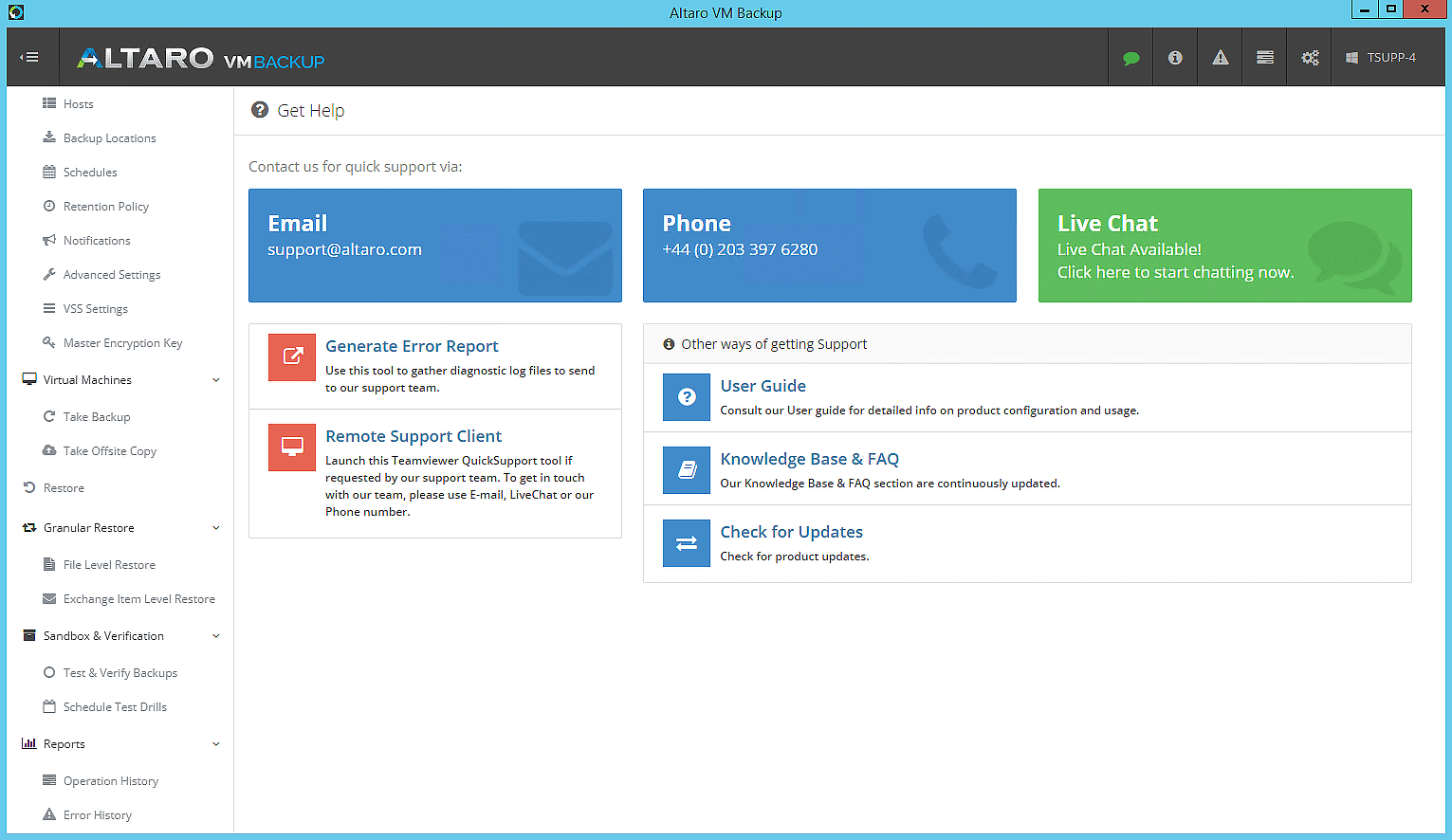Click the Phone support tile
The width and height of the screenshot is (1452, 840).
point(830,246)
